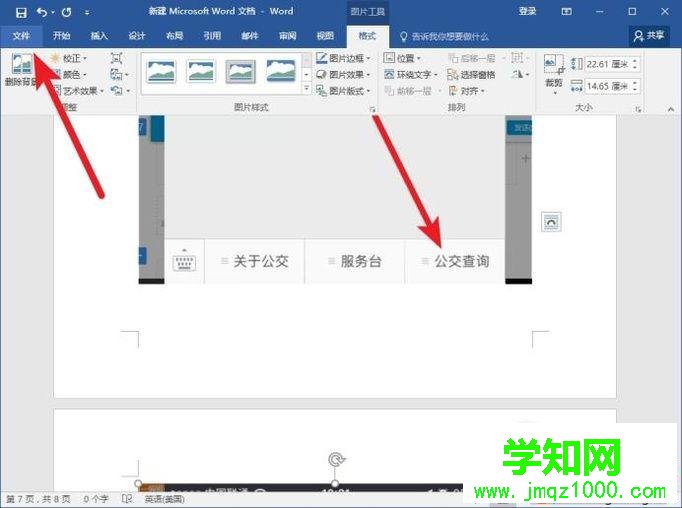682x508 pixels.
Task: Click the change picture icon
Action: point(118,75)
